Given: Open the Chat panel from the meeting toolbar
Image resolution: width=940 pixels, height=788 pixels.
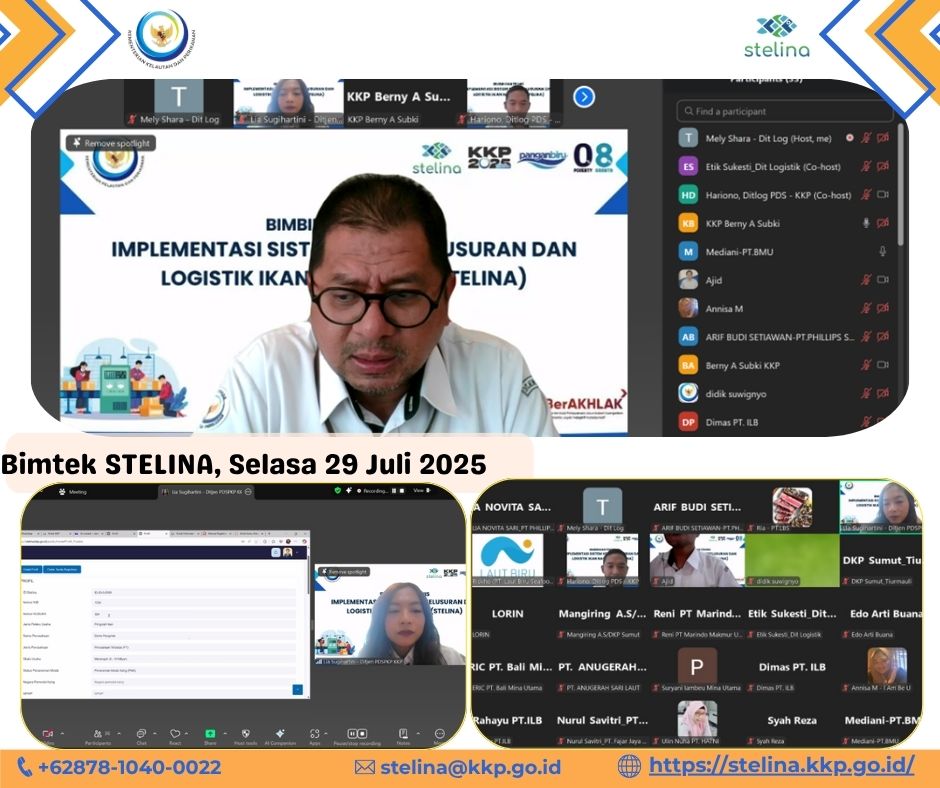Looking at the screenshot, I should (141, 733).
